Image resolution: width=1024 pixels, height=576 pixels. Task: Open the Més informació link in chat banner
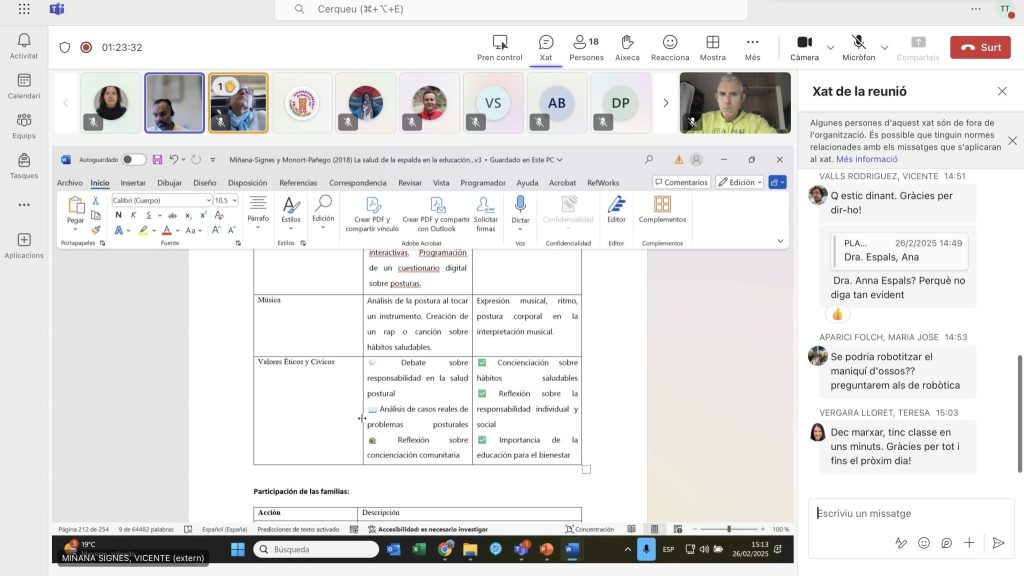pyautogui.click(x=867, y=159)
